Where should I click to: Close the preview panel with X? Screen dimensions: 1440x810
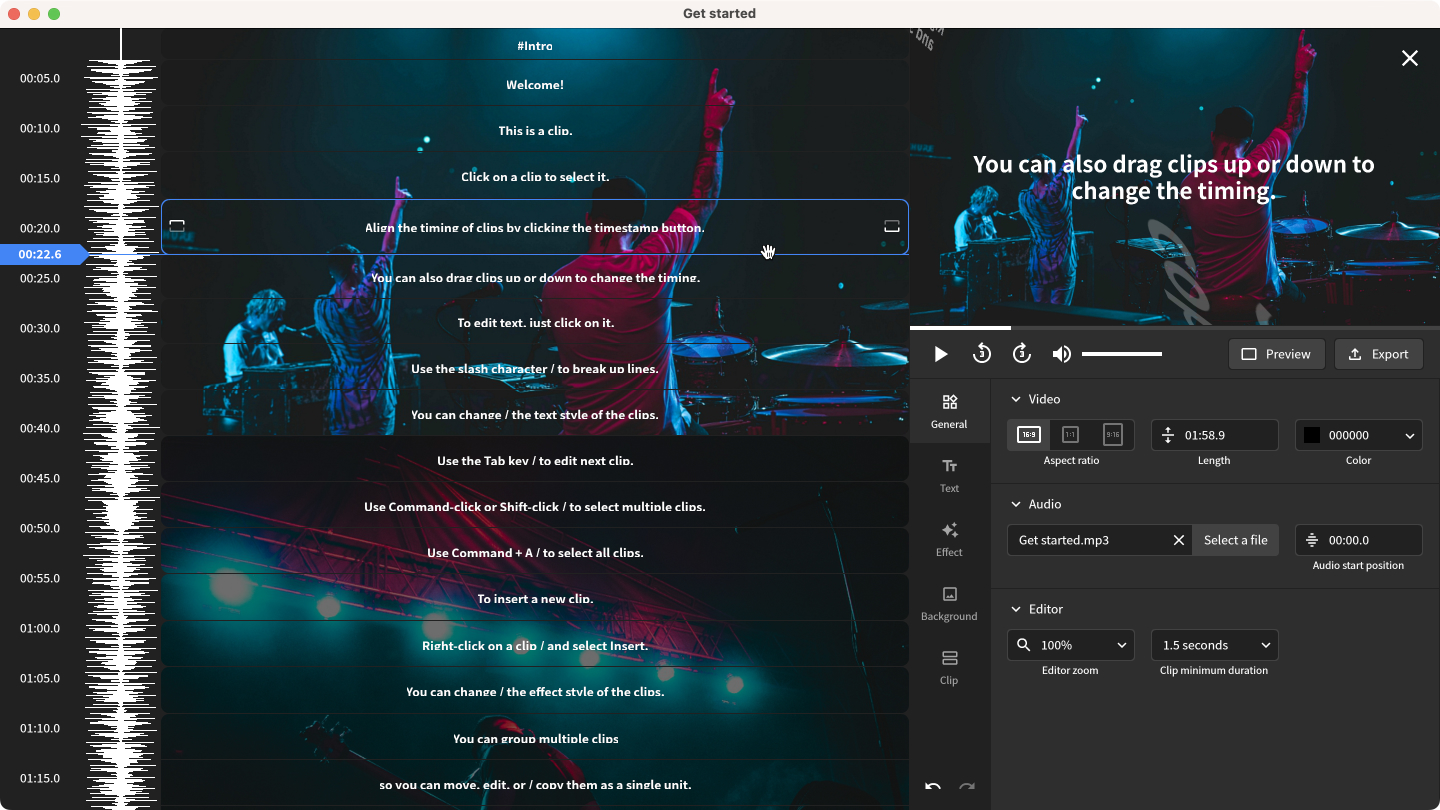1409,58
